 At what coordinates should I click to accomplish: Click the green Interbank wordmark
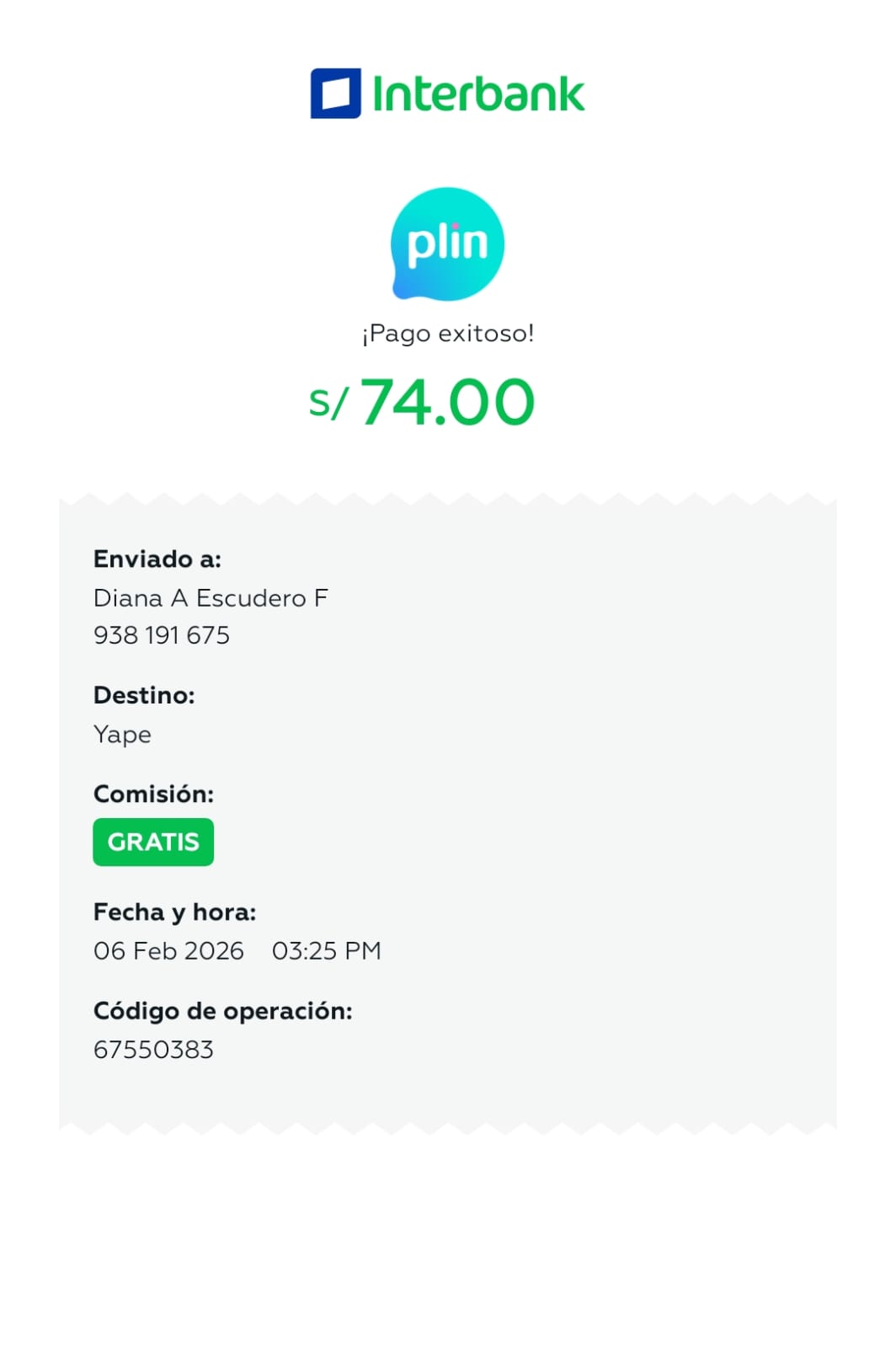[477, 94]
